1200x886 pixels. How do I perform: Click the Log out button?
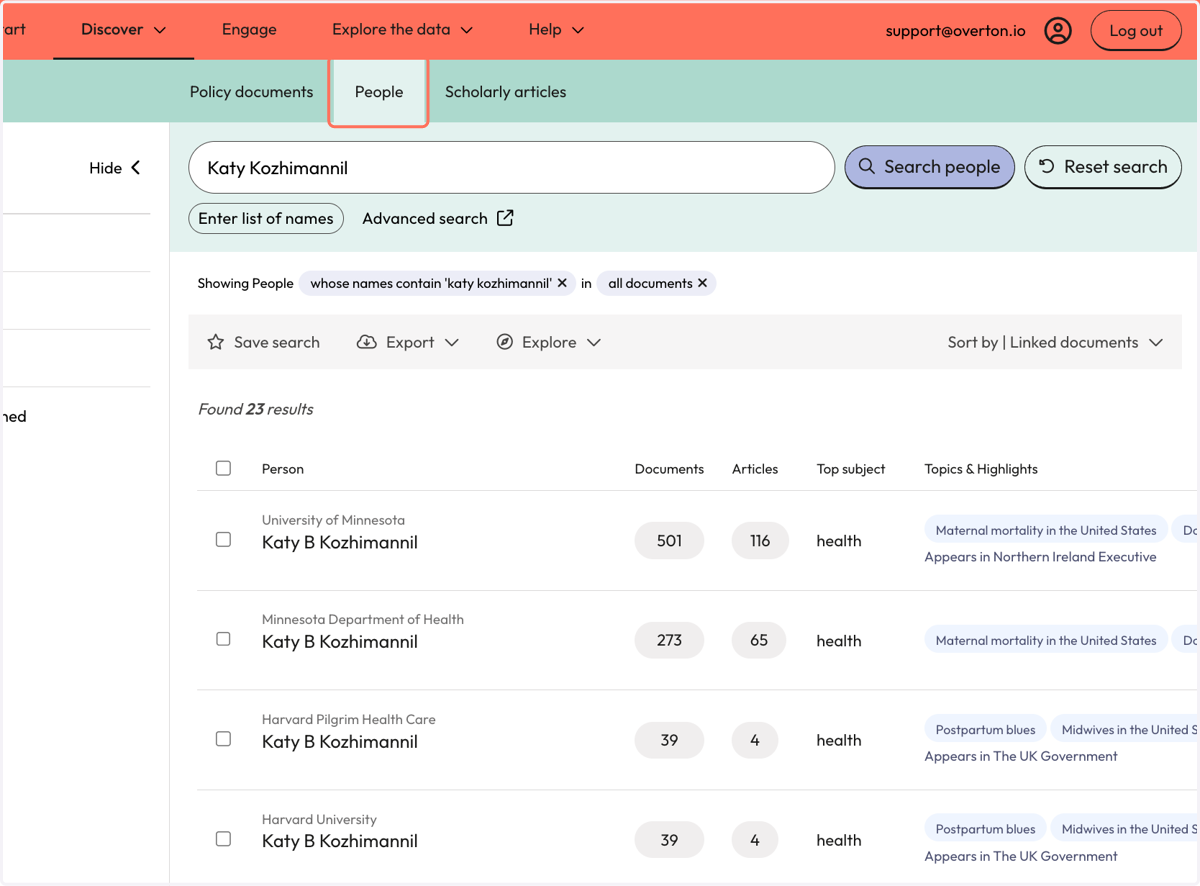click(x=1136, y=30)
